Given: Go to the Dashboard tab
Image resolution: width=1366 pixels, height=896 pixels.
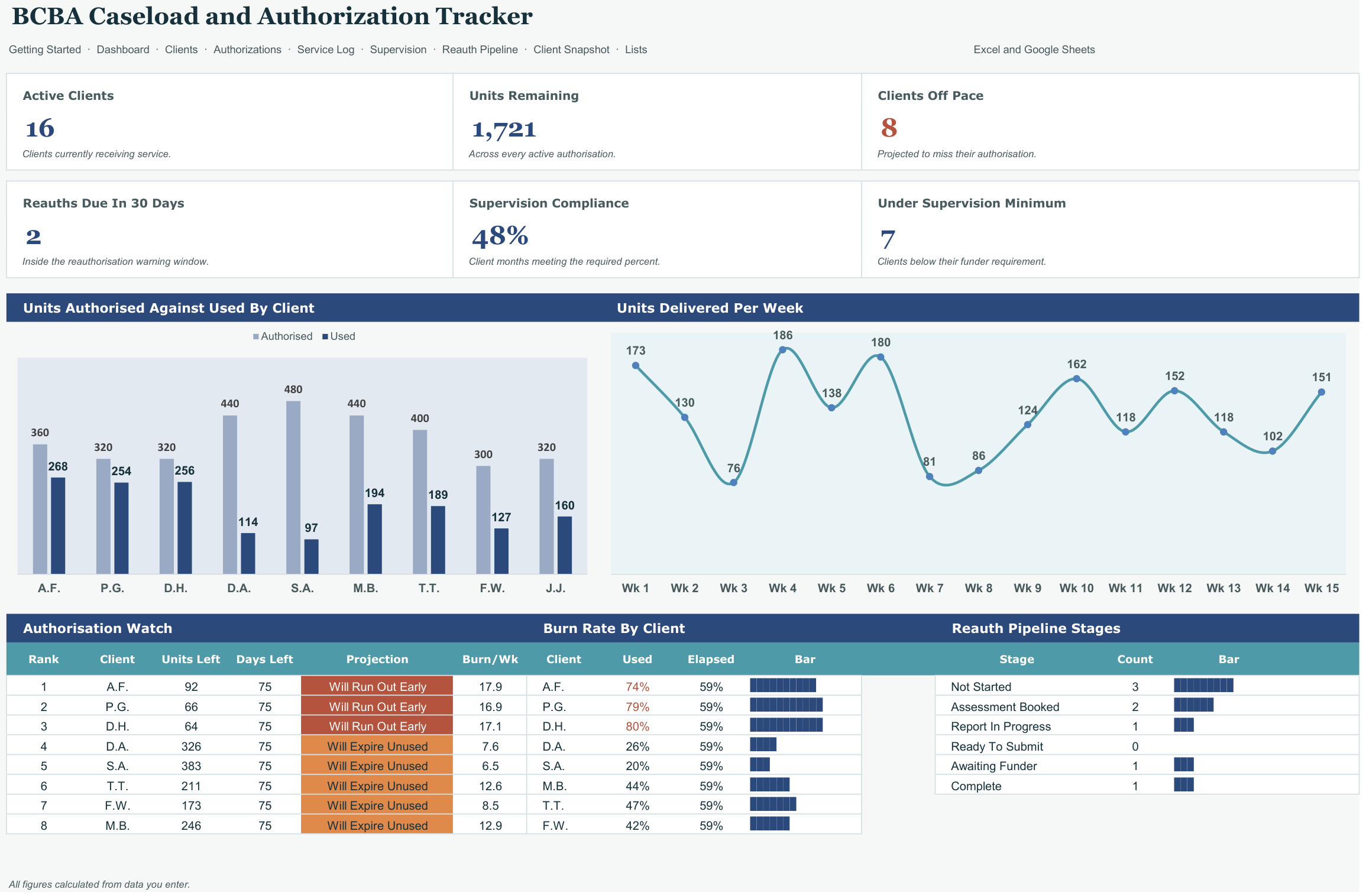Looking at the screenshot, I should (123, 50).
